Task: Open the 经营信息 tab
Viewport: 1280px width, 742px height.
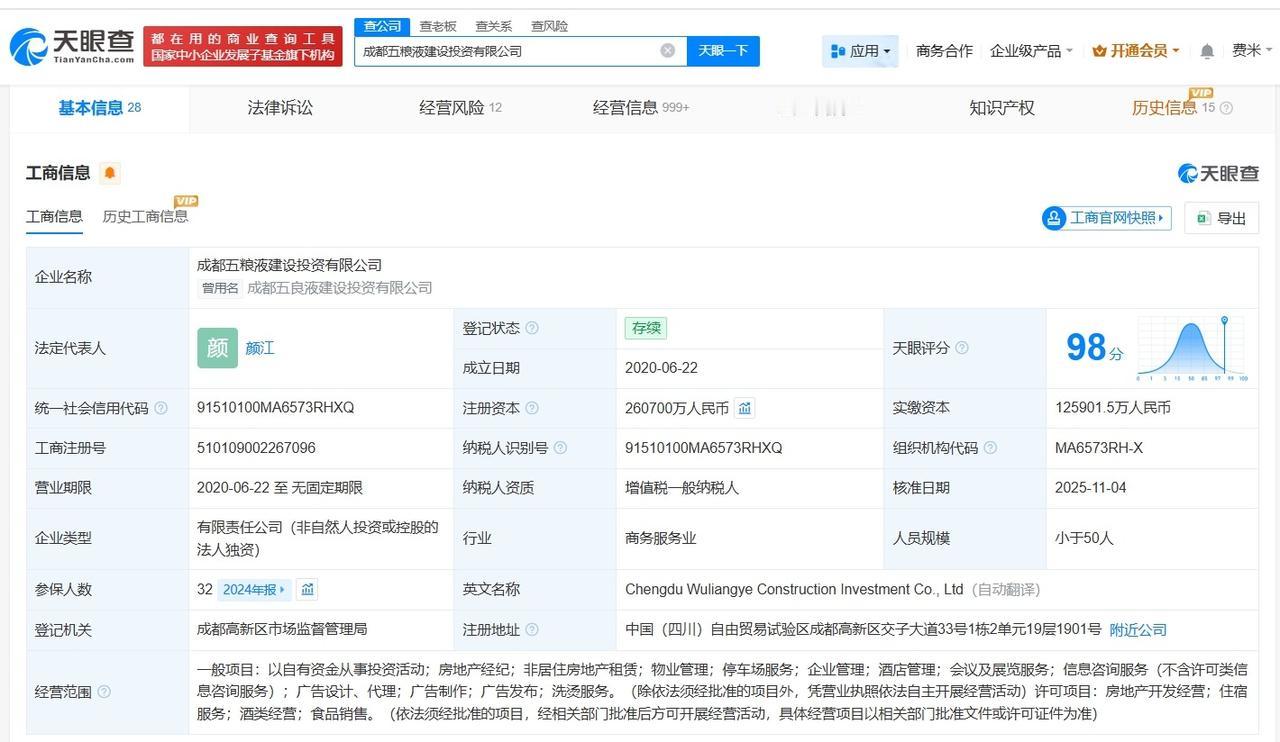Action: point(641,108)
